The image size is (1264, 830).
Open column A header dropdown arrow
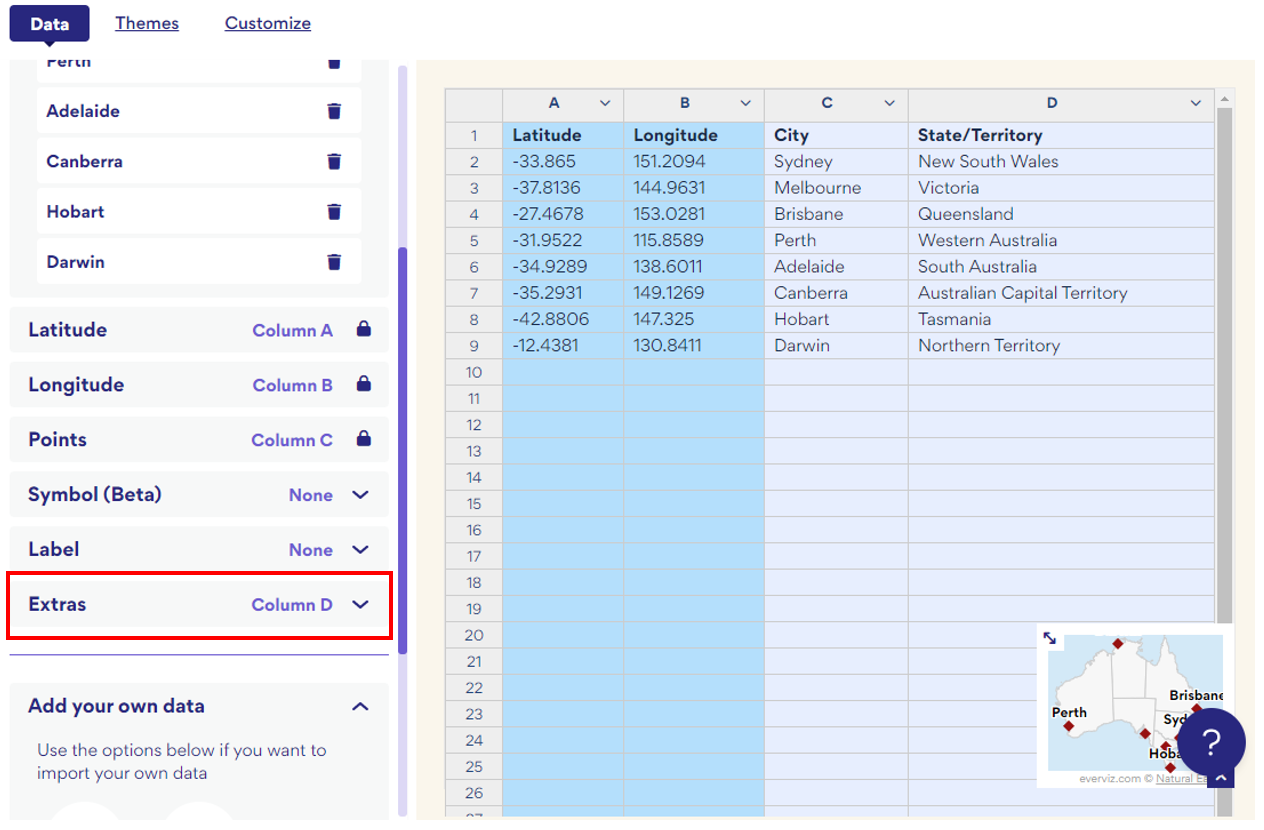pos(605,103)
